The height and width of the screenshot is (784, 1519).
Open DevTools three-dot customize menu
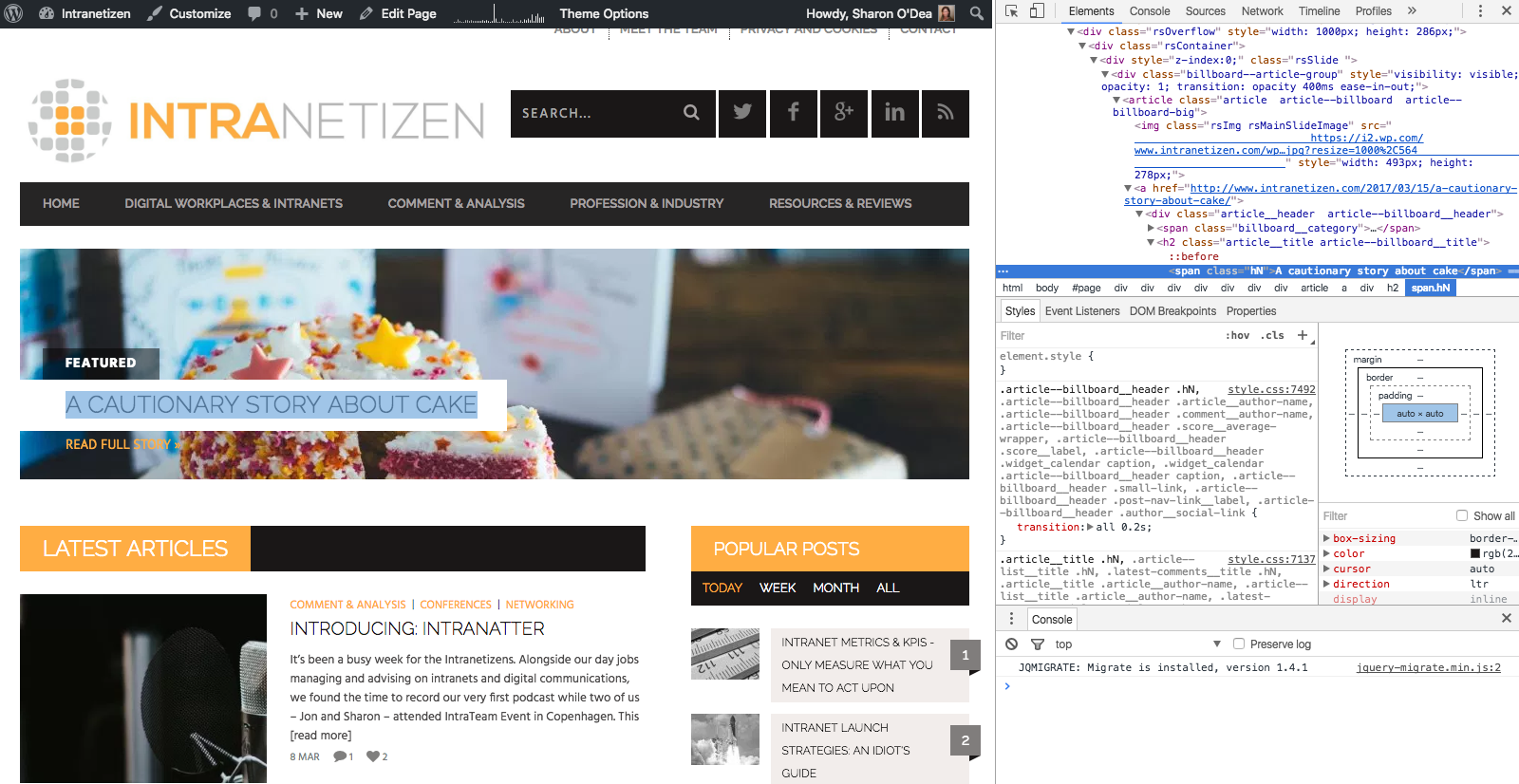coord(1480,11)
